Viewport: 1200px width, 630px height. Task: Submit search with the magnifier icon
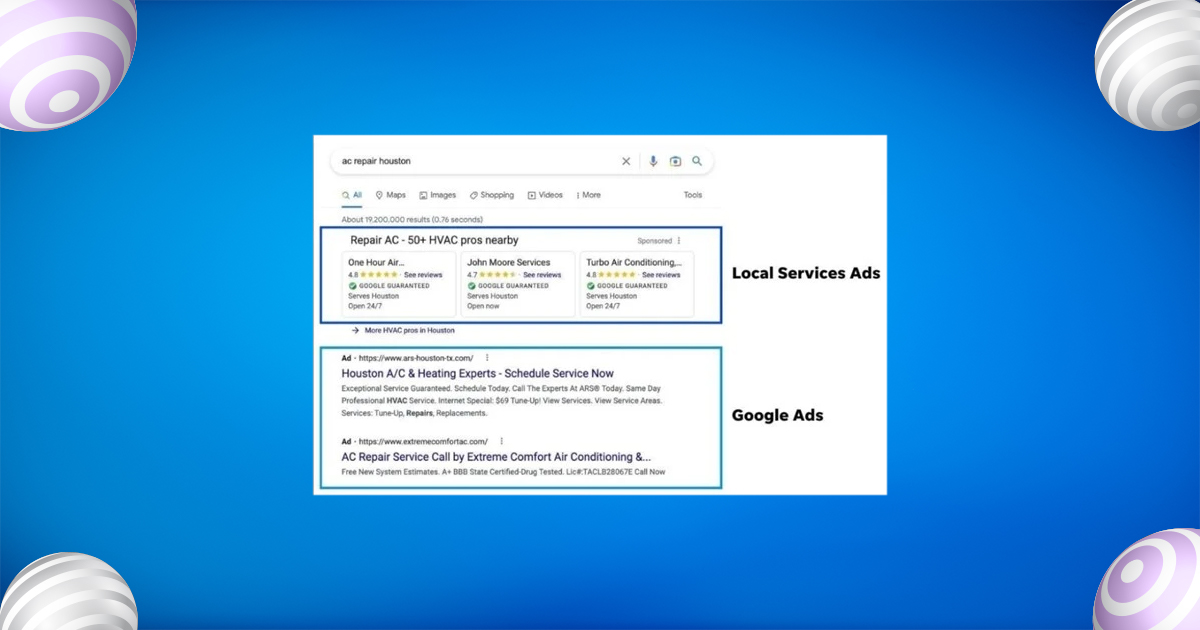click(x=697, y=161)
